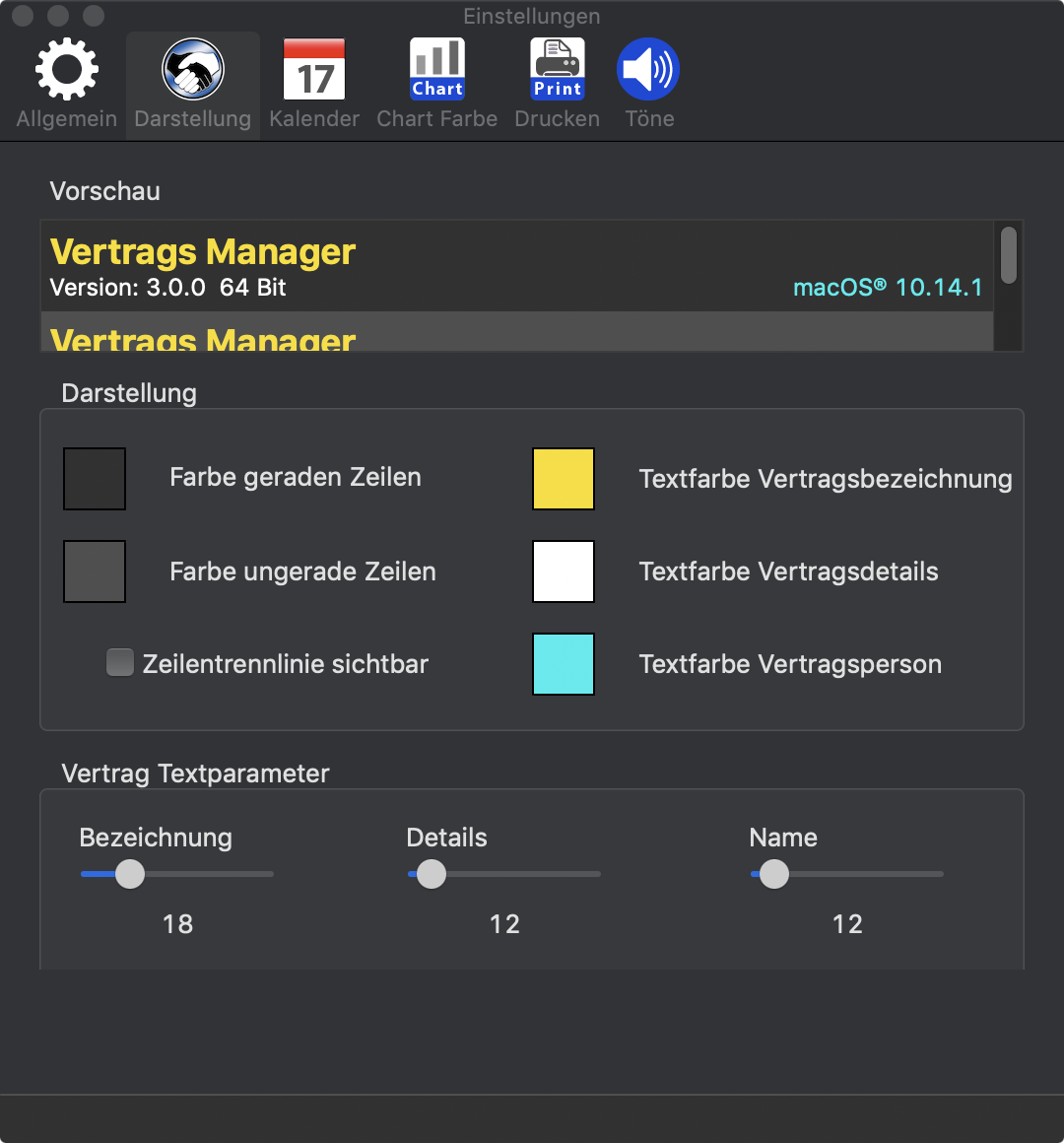Click the Bezeichnung font size slider knob
The image size is (1064, 1143).
tap(130, 874)
